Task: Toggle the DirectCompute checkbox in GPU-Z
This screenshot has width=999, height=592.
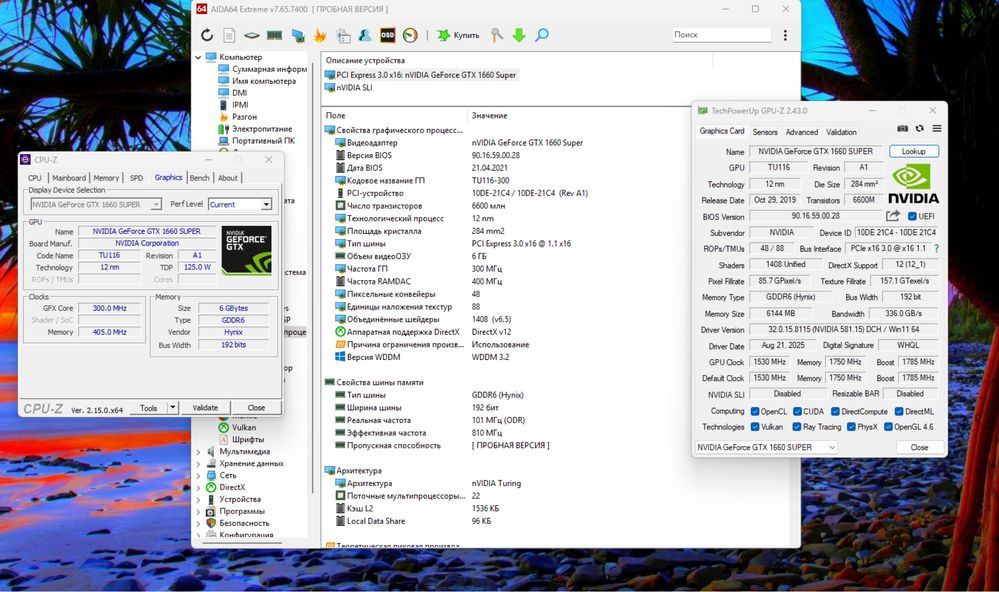Action: (835, 412)
